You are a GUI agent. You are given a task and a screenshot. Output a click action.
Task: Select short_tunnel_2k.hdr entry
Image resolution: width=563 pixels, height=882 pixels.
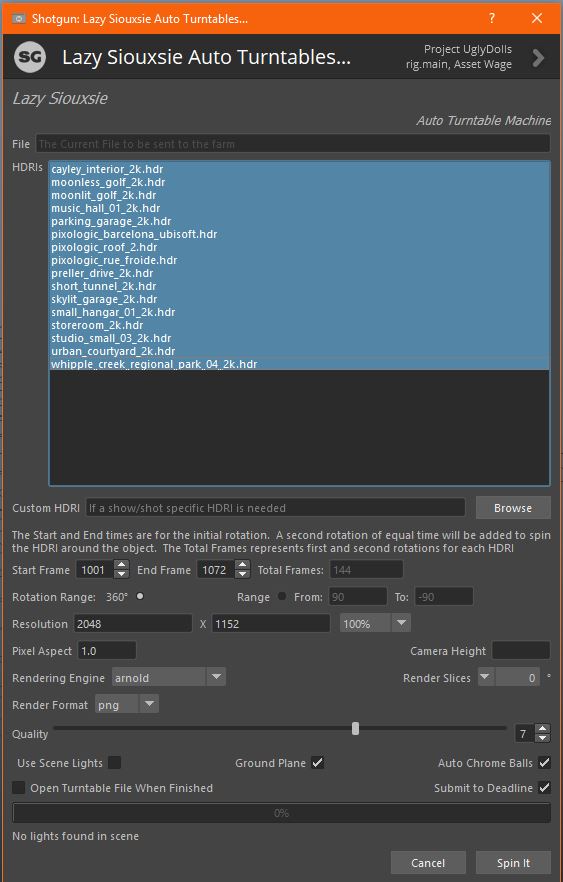[x=299, y=285]
